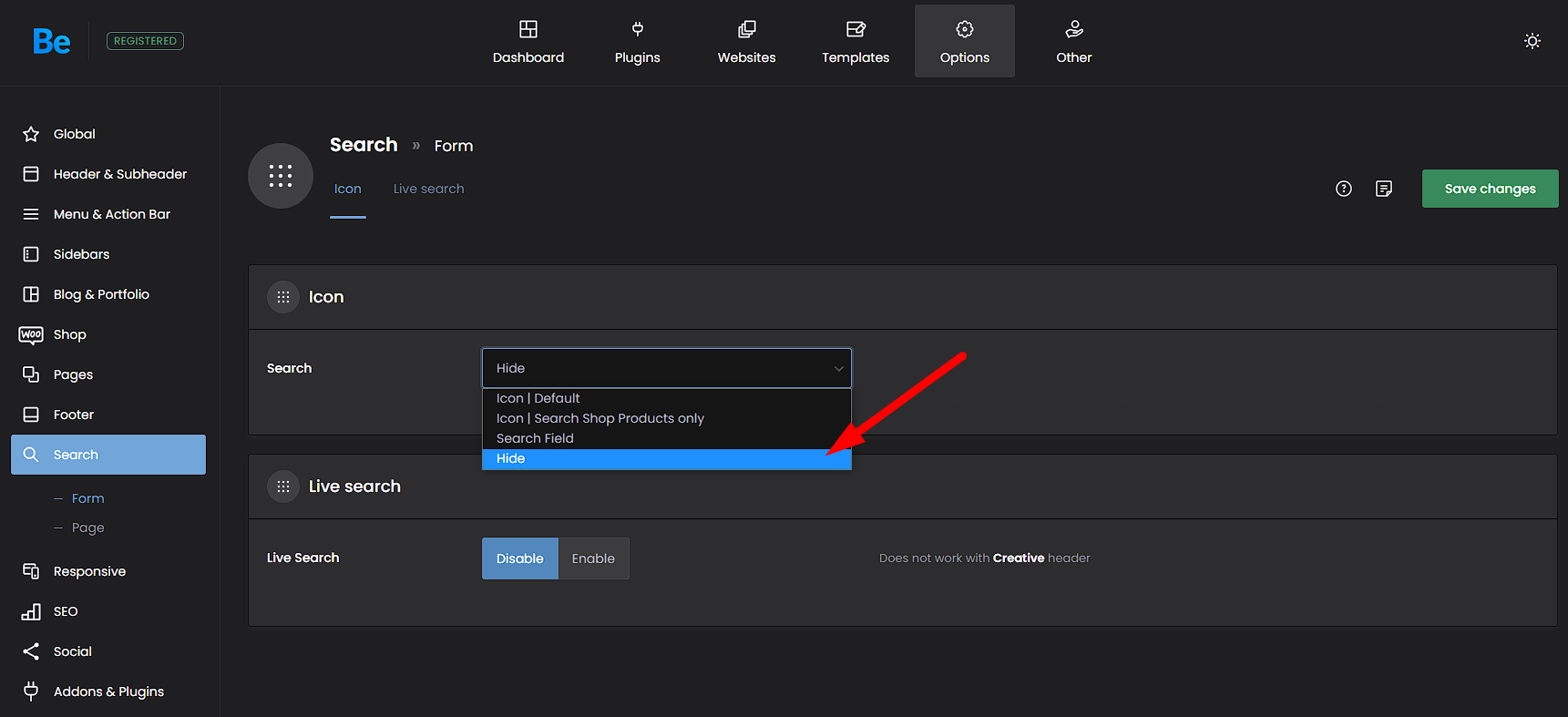Select the Page submenu item
This screenshot has height=717, width=1568.
[x=88, y=528]
